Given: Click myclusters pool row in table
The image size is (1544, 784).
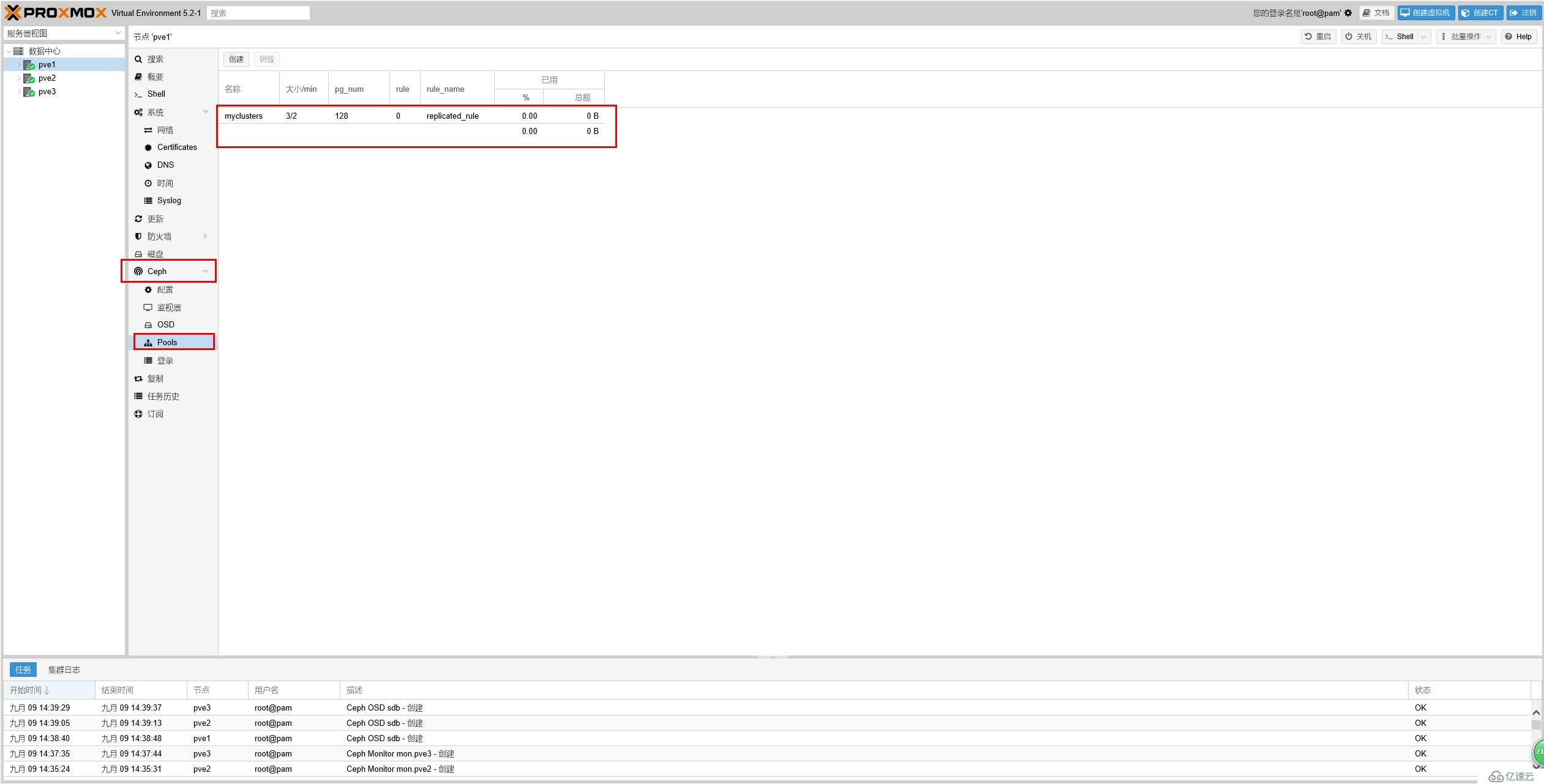Looking at the screenshot, I should point(415,115).
